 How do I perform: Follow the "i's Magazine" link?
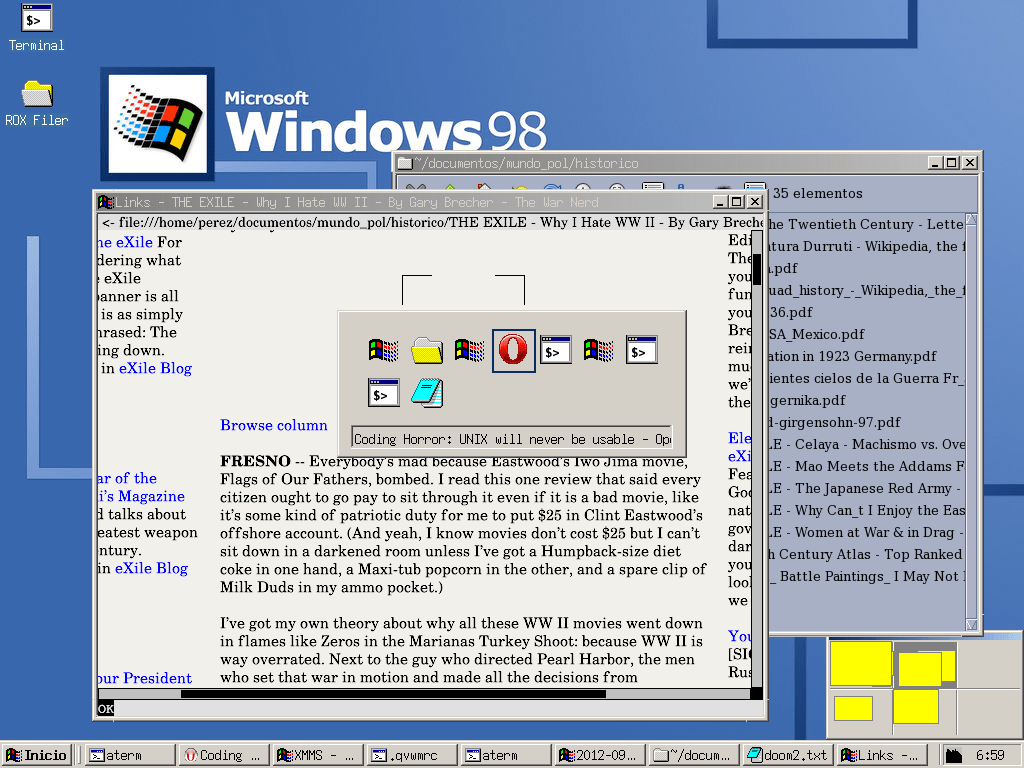point(142,496)
